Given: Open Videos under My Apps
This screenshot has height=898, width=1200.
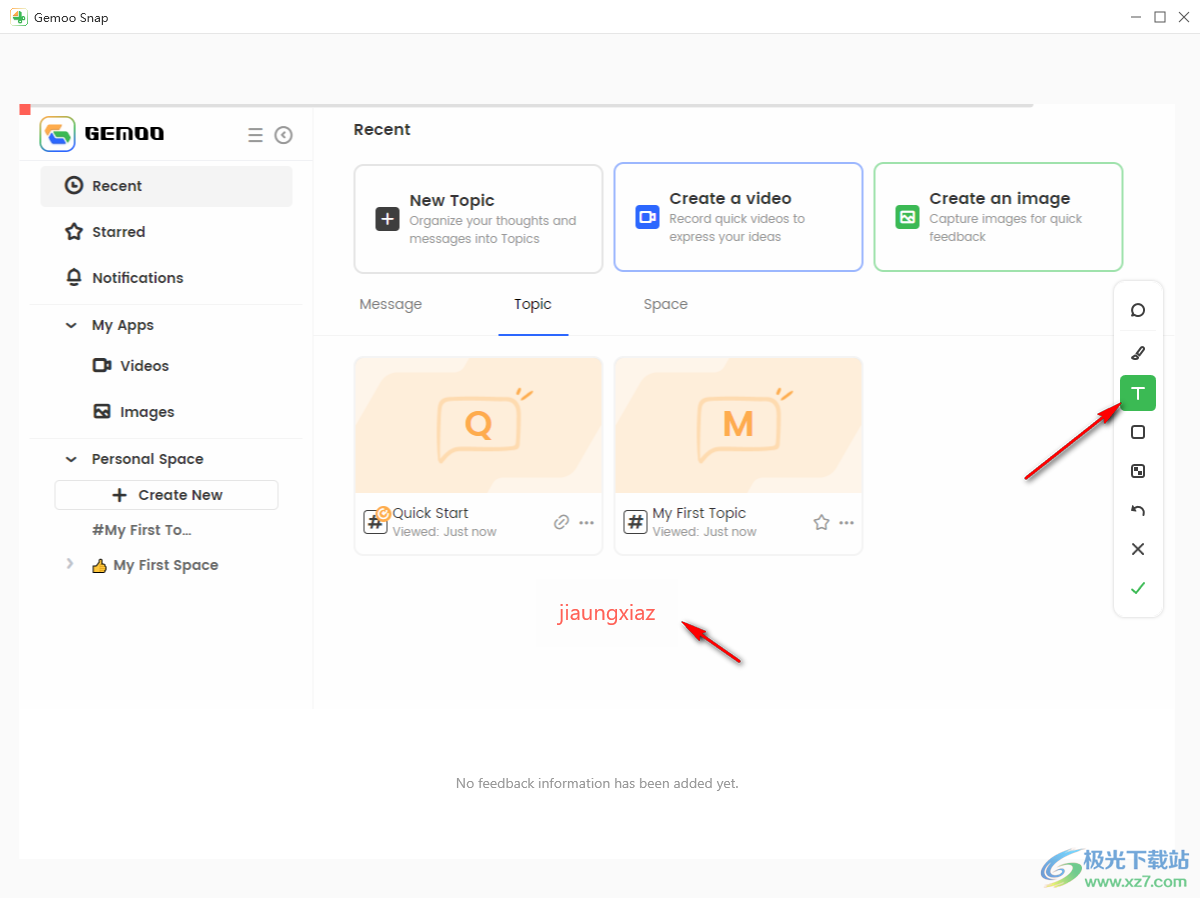Looking at the screenshot, I should [144, 366].
